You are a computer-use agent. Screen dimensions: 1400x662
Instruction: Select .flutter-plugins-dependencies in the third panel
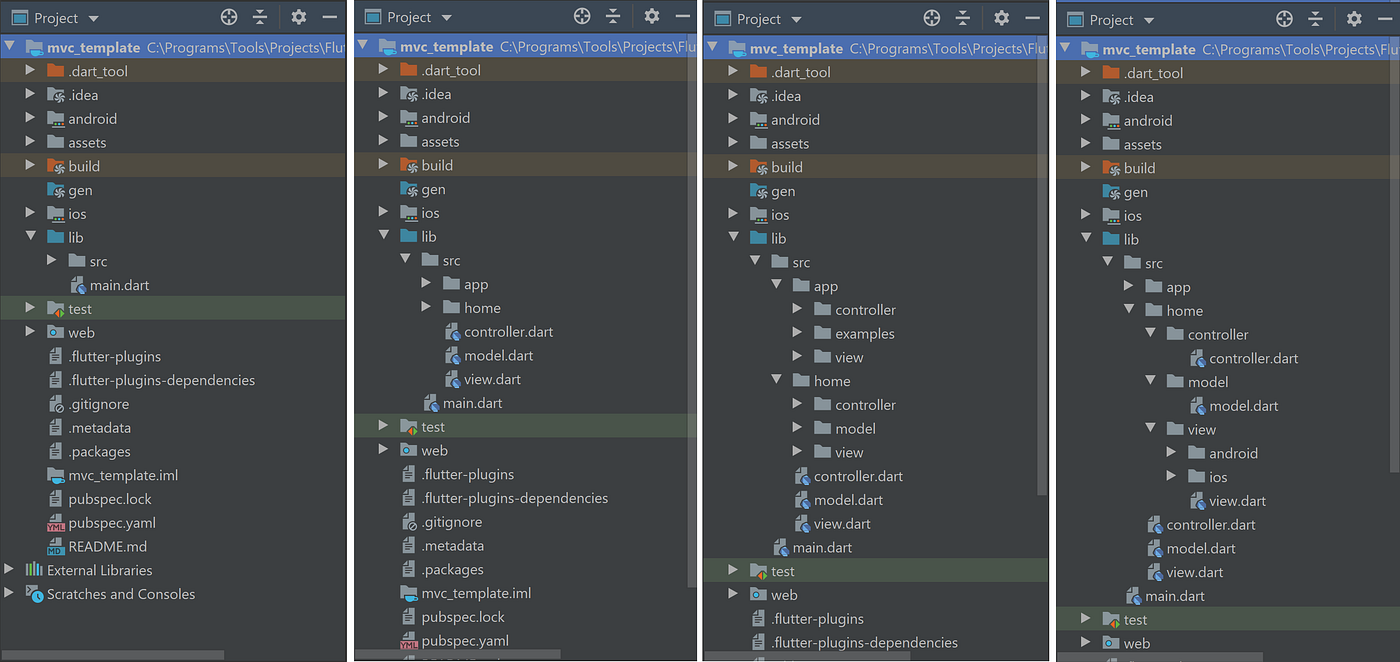pyautogui.click(x=865, y=643)
